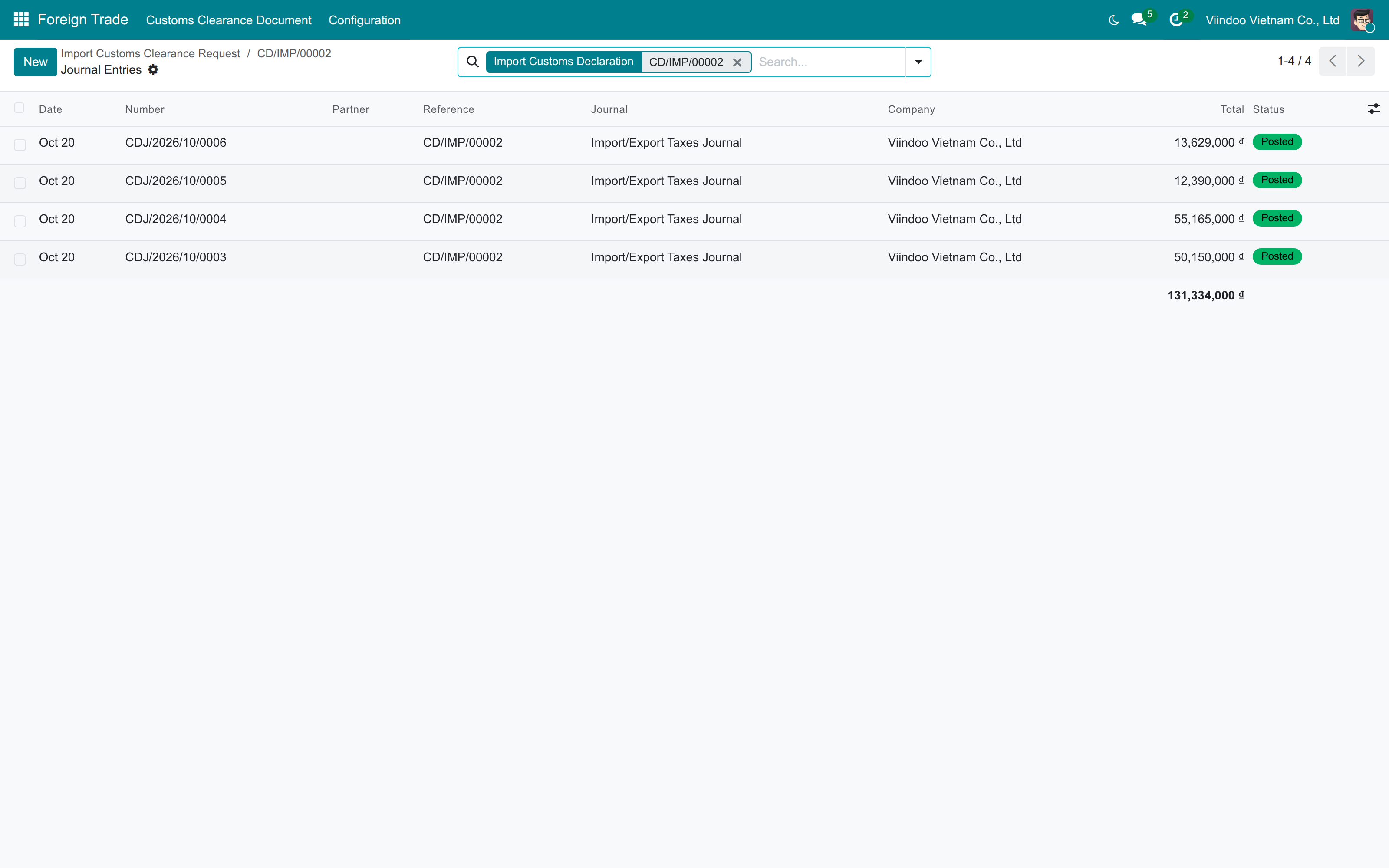Screen dimensions: 1389x868
Task: Tick checkbox for CDJ/2026/10/0006 row
Action: [20, 145]
